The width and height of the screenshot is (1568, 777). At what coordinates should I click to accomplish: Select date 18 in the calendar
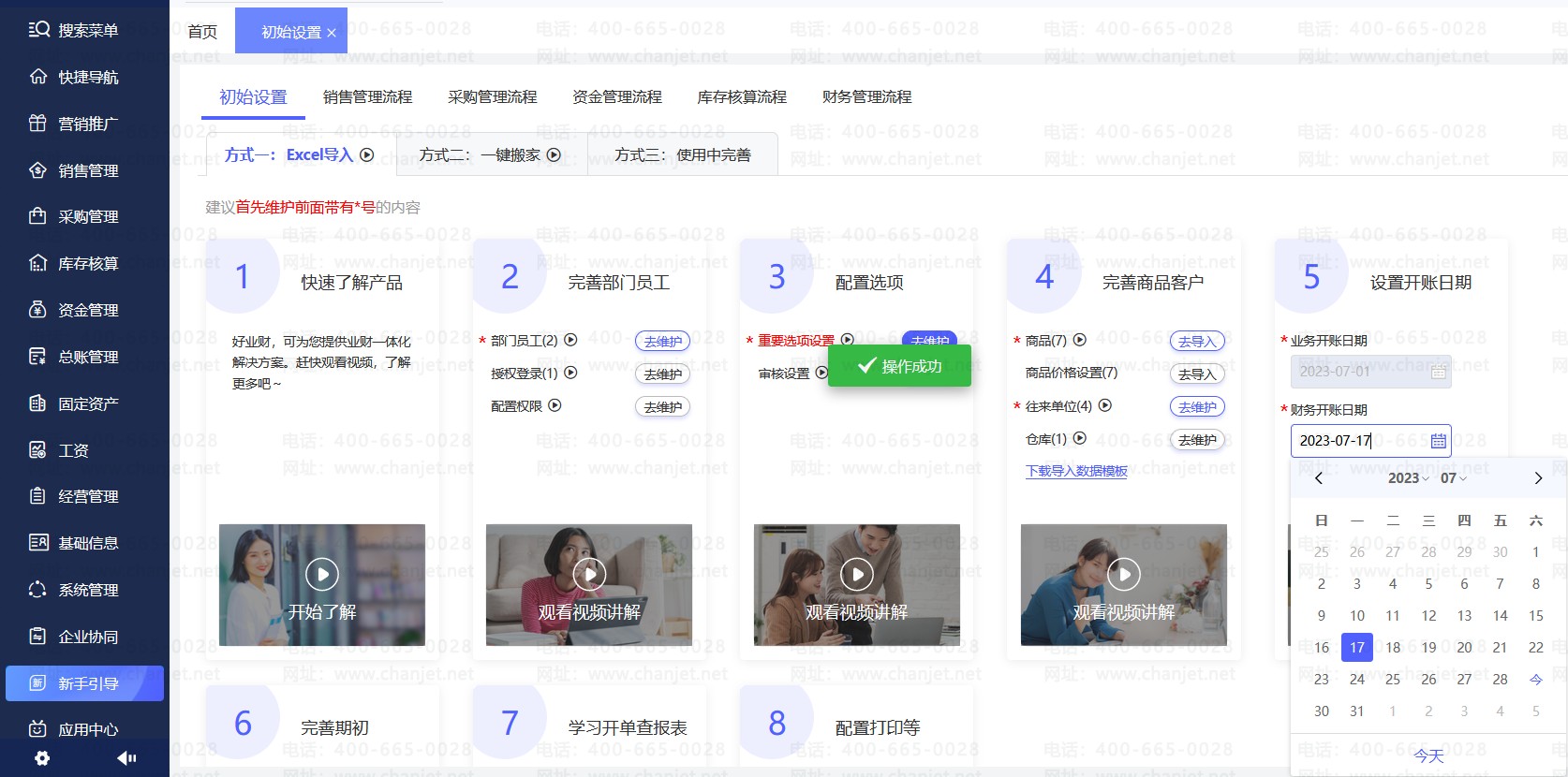click(x=1393, y=648)
